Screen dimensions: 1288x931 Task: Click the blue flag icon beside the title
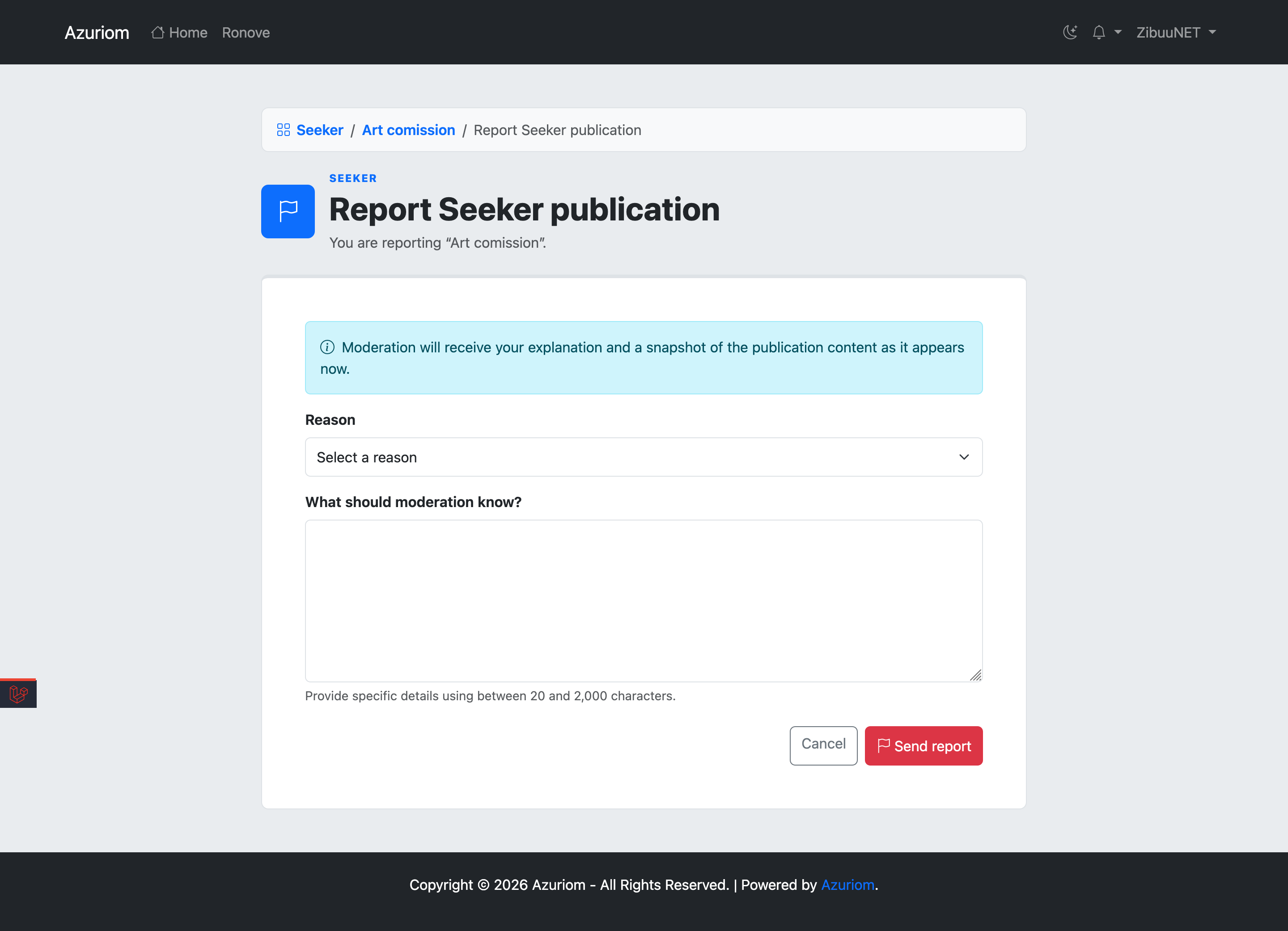tap(288, 211)
